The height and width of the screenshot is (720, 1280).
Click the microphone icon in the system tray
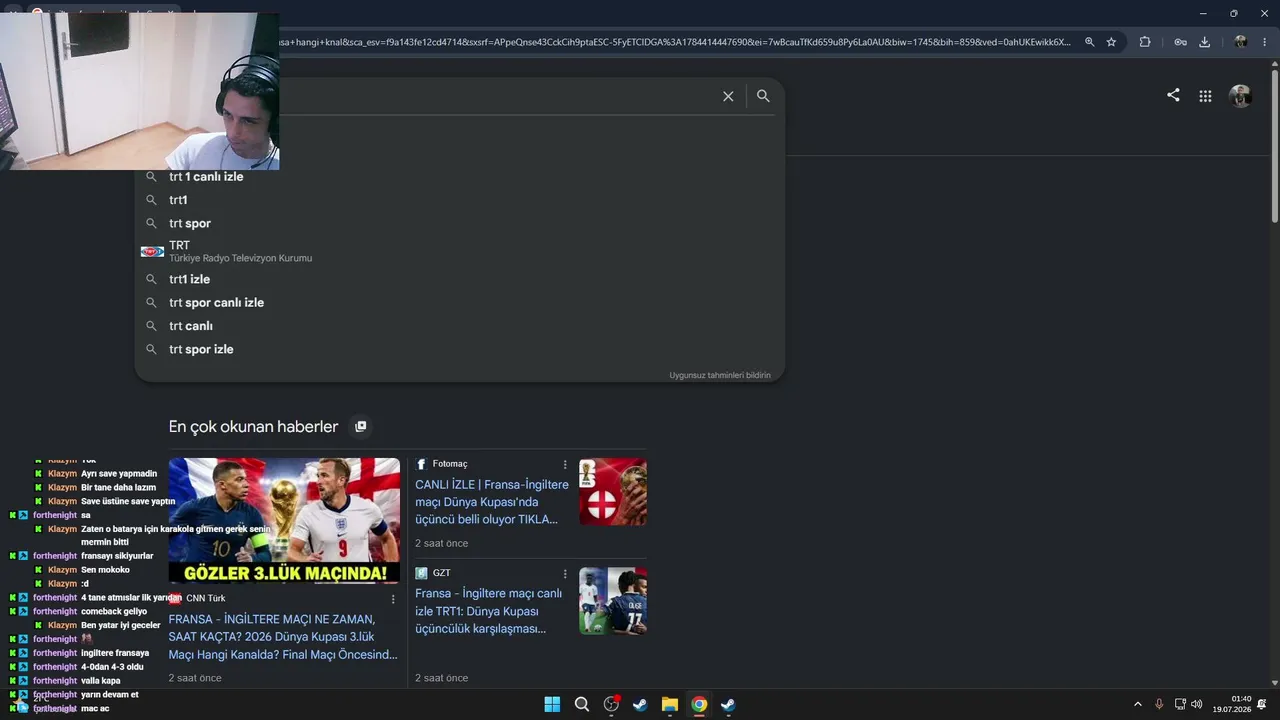point(1159,704)
